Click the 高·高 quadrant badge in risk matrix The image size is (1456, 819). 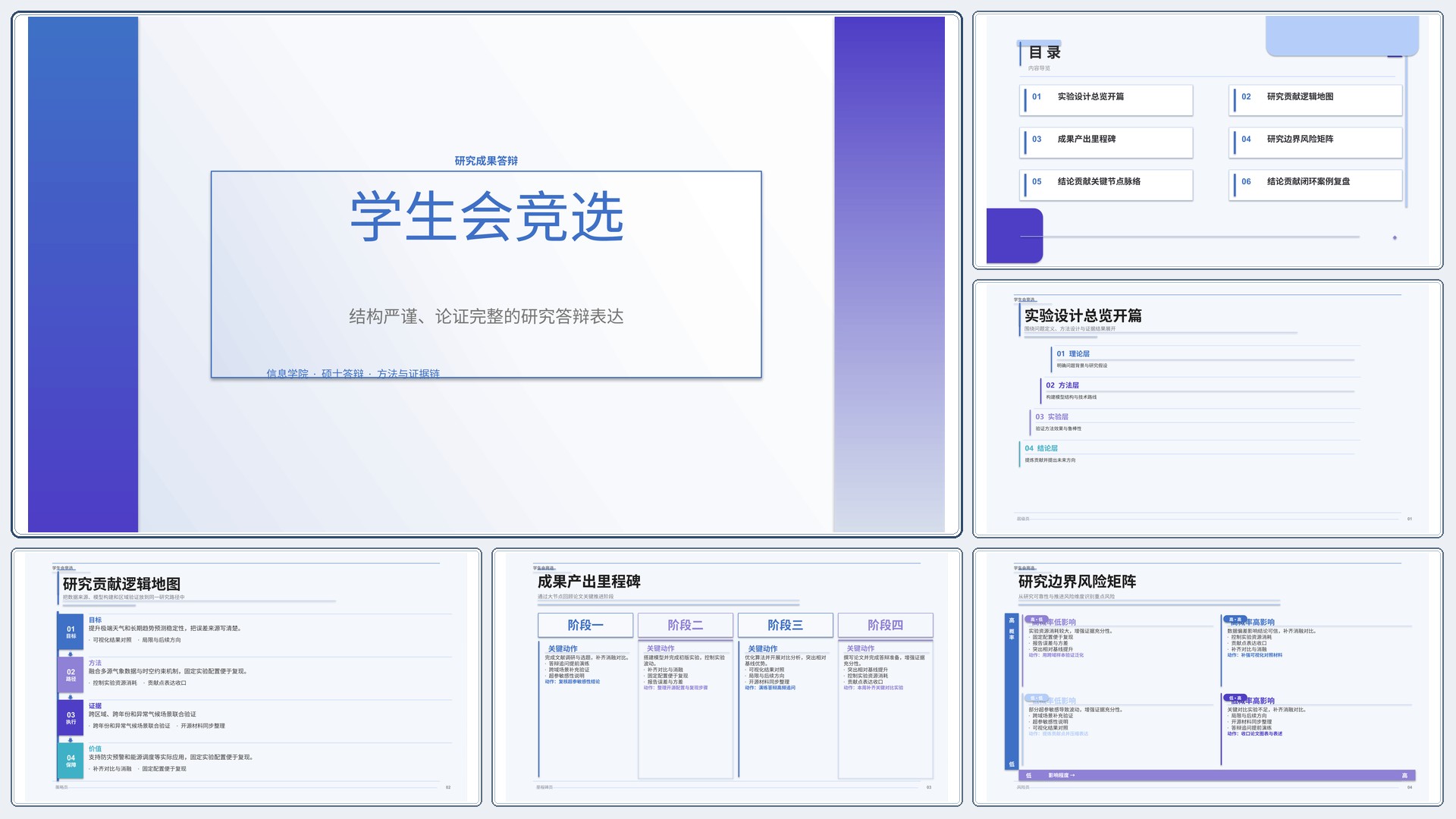[x=1235, y=620]
